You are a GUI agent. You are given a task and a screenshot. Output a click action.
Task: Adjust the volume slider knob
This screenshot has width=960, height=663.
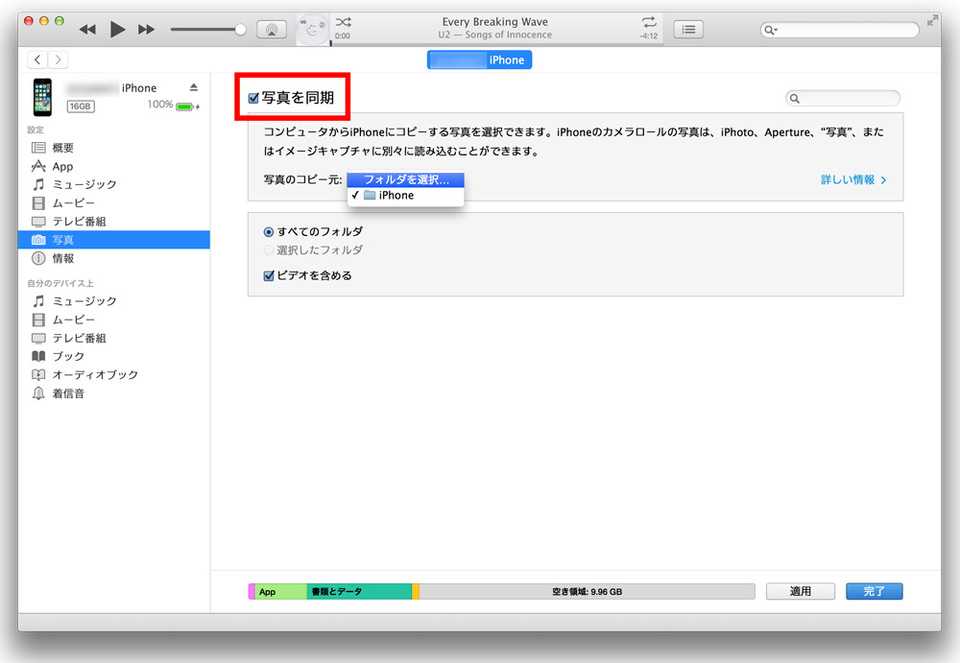[x=240, y=29]
